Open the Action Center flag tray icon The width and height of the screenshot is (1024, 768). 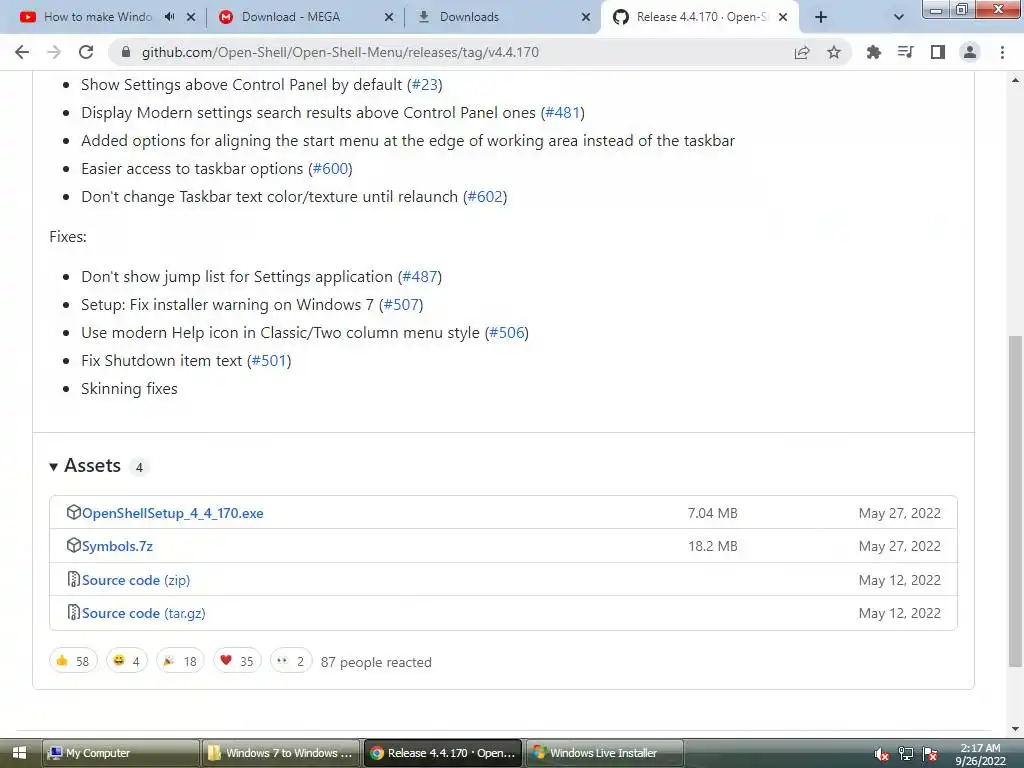[931, 754]
